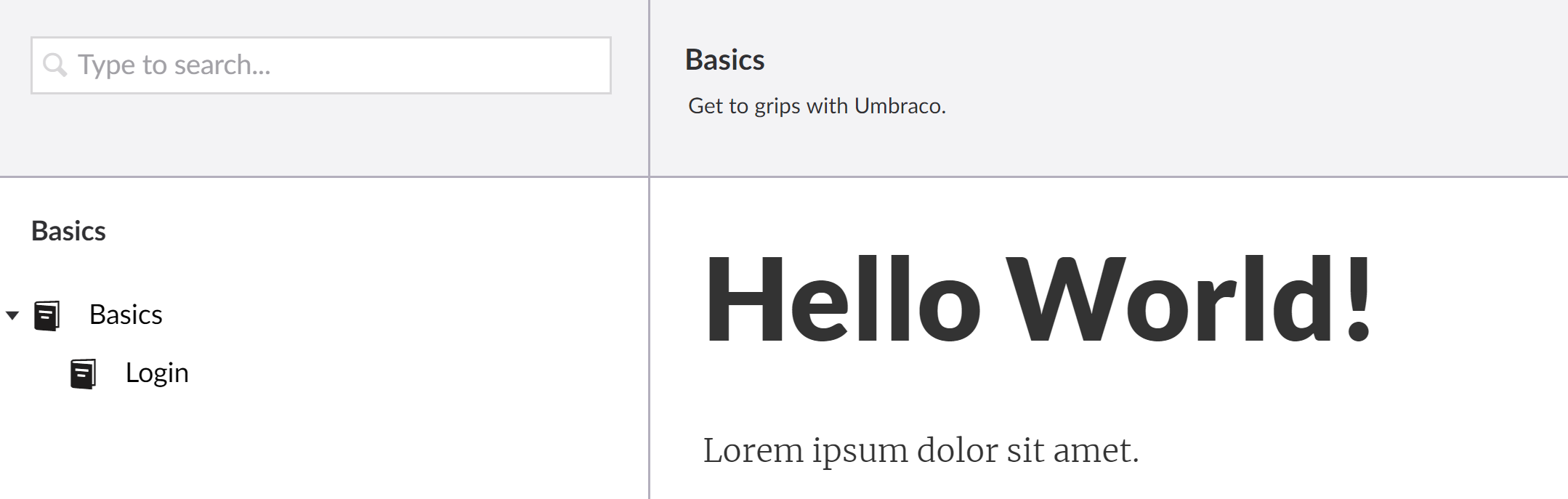Click the Get to grips with Umbraco text
The height and width of the screenshot is (499, 1568).
[x=817, y=106]
